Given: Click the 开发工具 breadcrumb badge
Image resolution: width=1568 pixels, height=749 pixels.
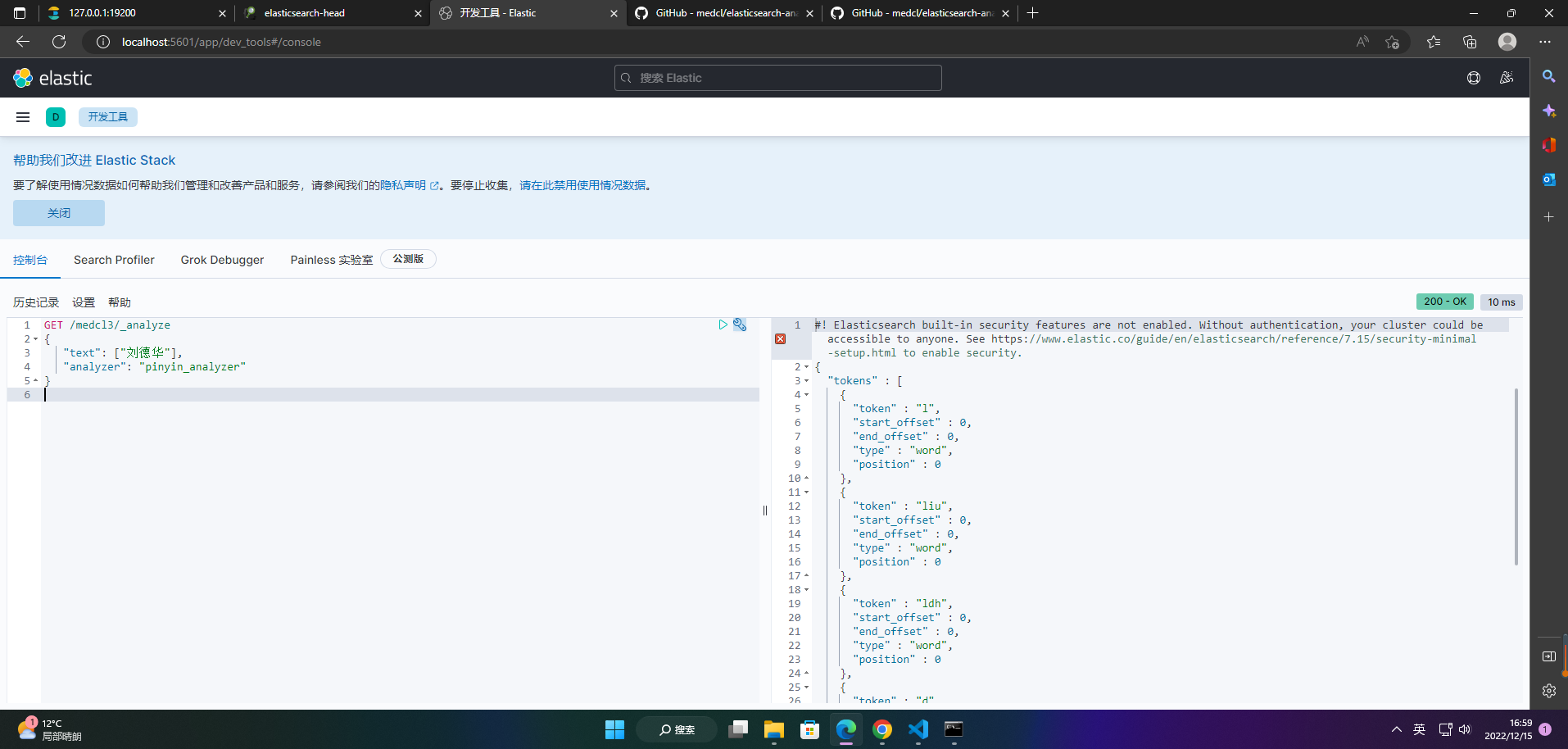Looking at the screenshot, I should [x=108, y=117].
